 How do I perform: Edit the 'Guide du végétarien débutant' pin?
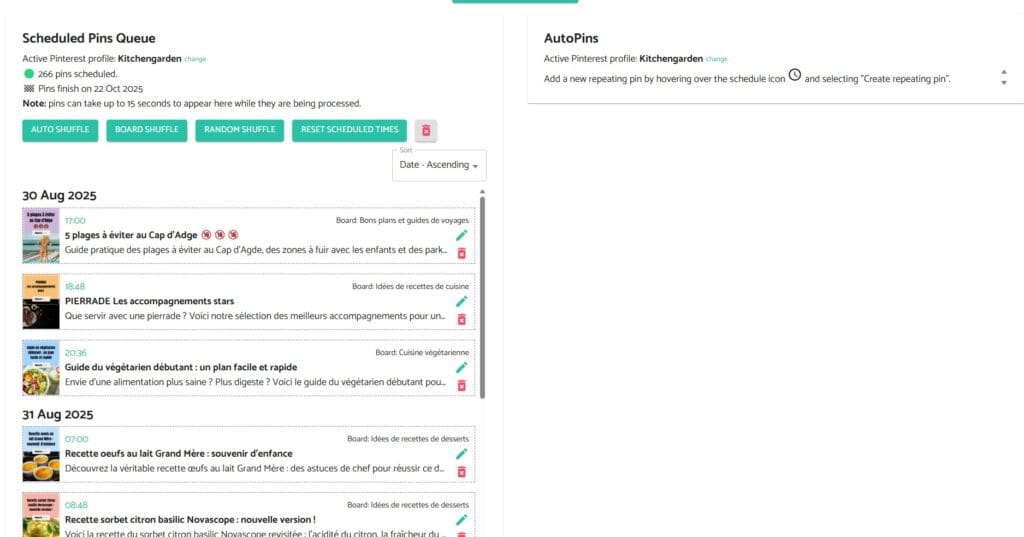461,367
